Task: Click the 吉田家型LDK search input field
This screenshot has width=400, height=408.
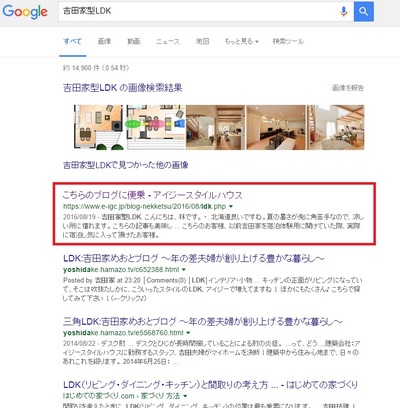Action: tap(197, 12)
